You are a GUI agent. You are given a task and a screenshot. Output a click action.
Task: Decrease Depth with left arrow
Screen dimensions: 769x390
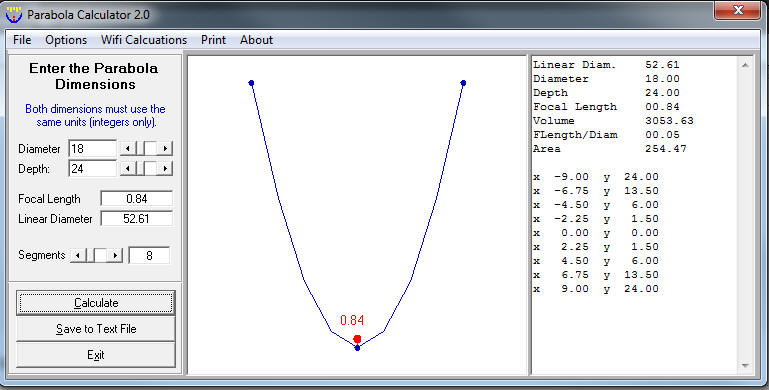pos(128,168)
